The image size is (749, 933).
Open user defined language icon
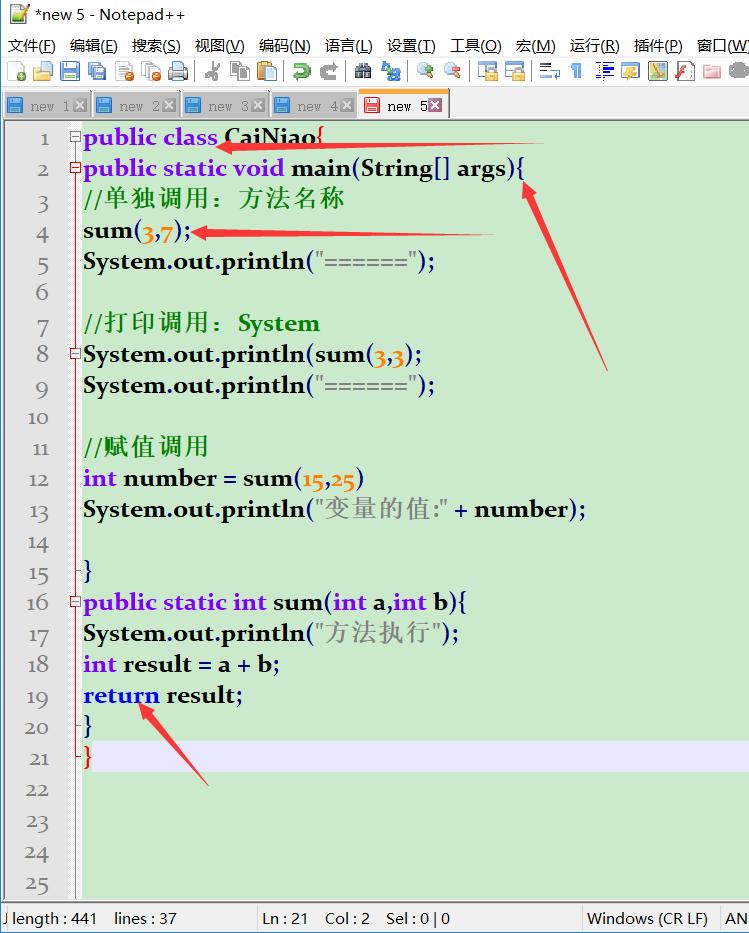tap(630, 71)
